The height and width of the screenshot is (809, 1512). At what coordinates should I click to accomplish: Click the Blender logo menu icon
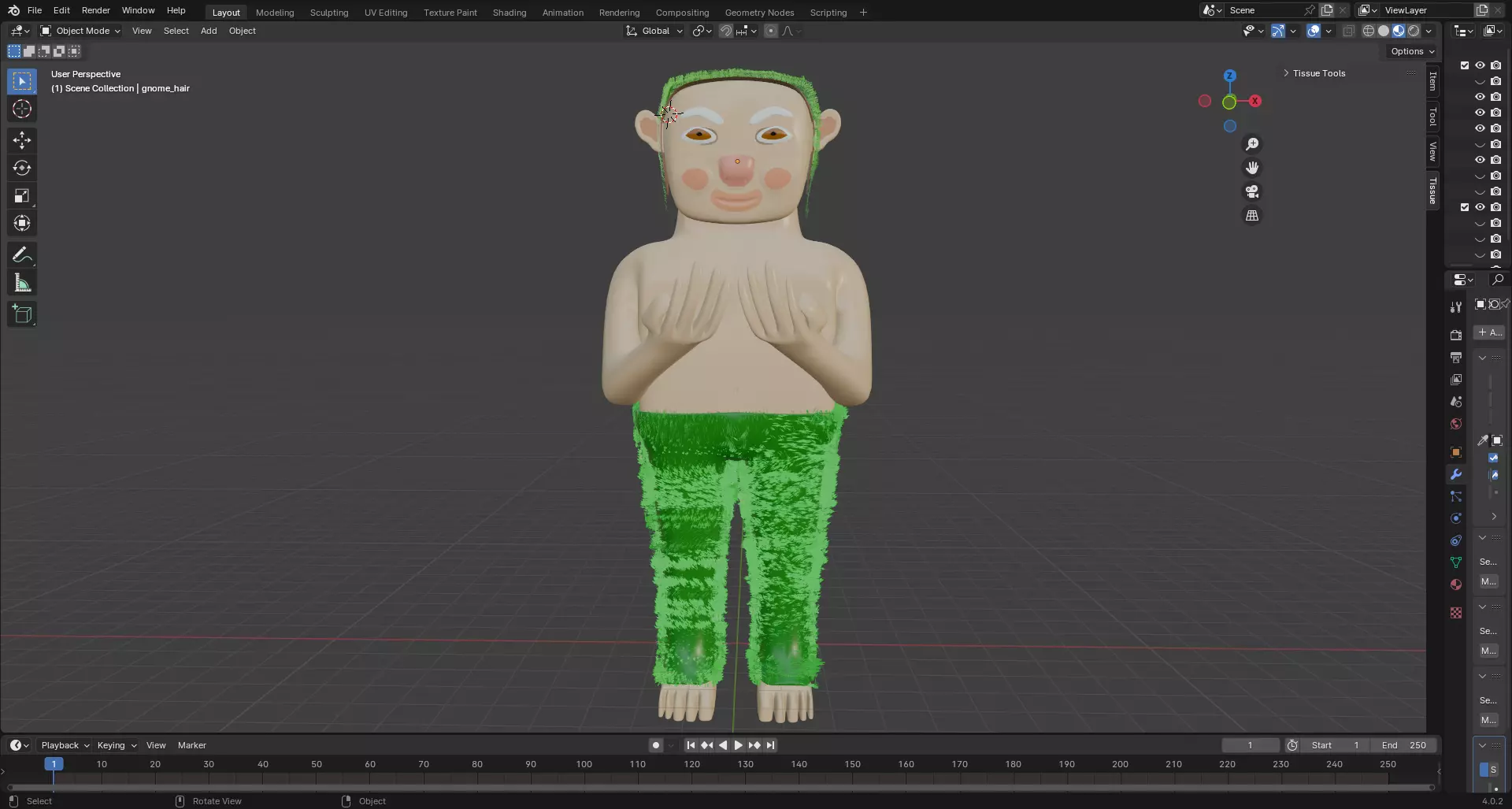coord(13,10)
